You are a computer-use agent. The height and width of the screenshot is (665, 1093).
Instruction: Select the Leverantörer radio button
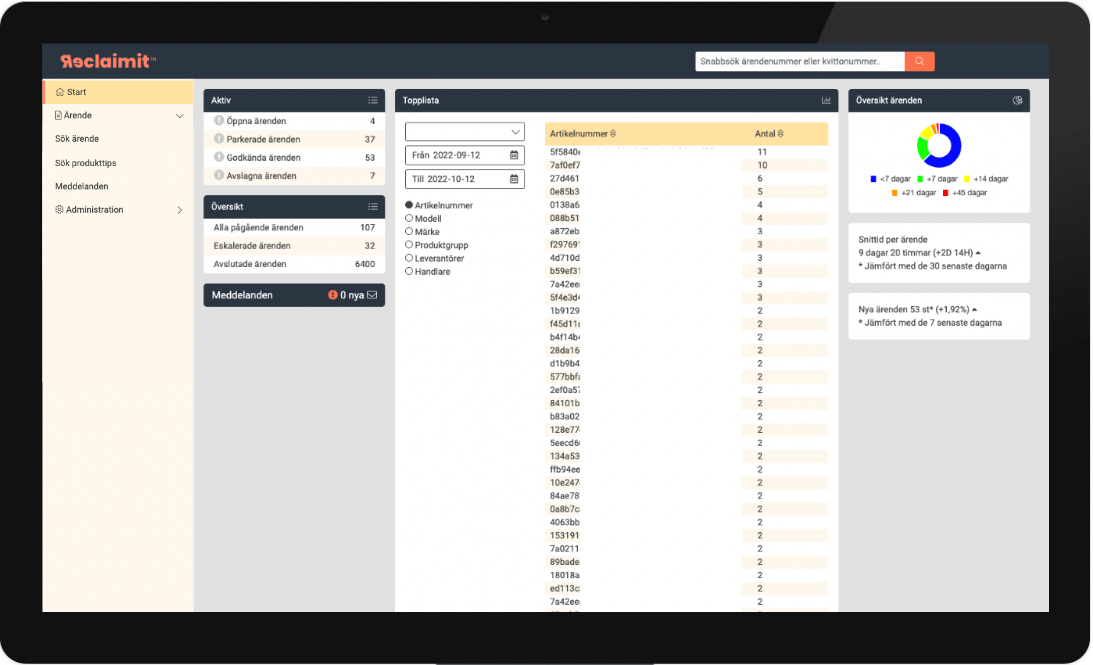[409, 258]
